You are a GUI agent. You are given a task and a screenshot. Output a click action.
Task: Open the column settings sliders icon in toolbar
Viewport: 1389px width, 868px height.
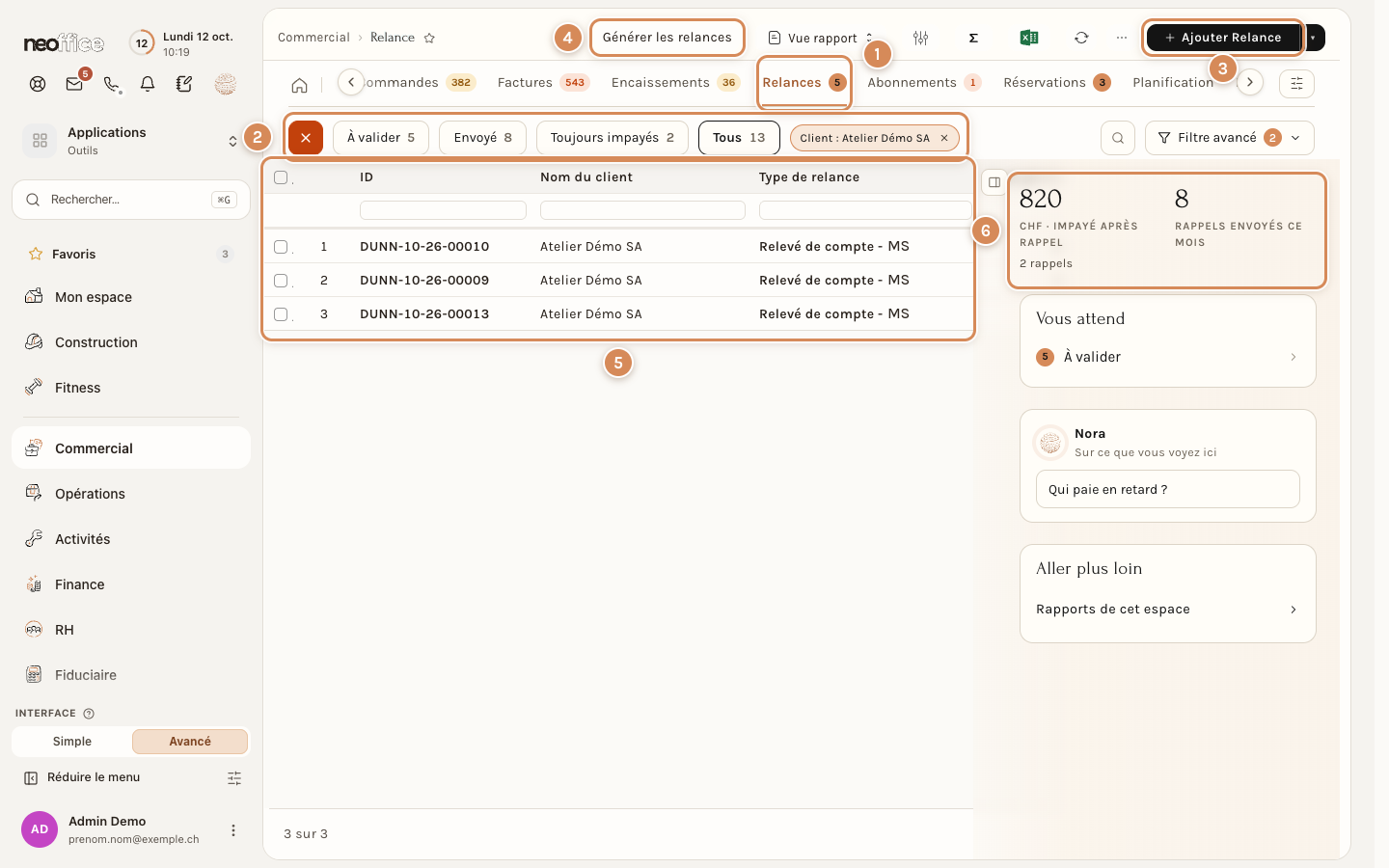(921, 38)
